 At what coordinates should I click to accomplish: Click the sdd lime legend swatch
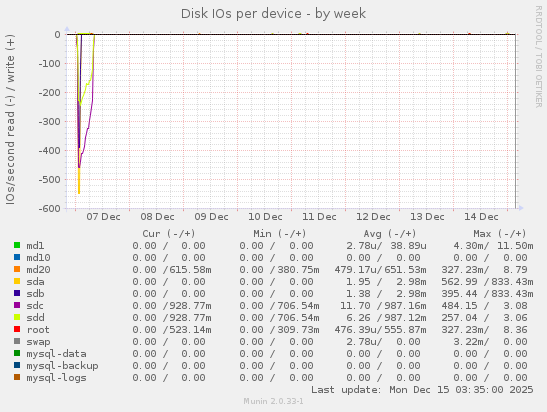(17, 317)
